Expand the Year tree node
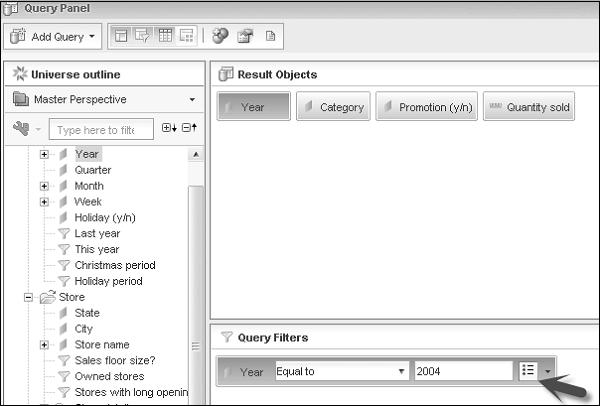Image resolution: width=600 pixels, height=406 pixels. click(44, 154)
